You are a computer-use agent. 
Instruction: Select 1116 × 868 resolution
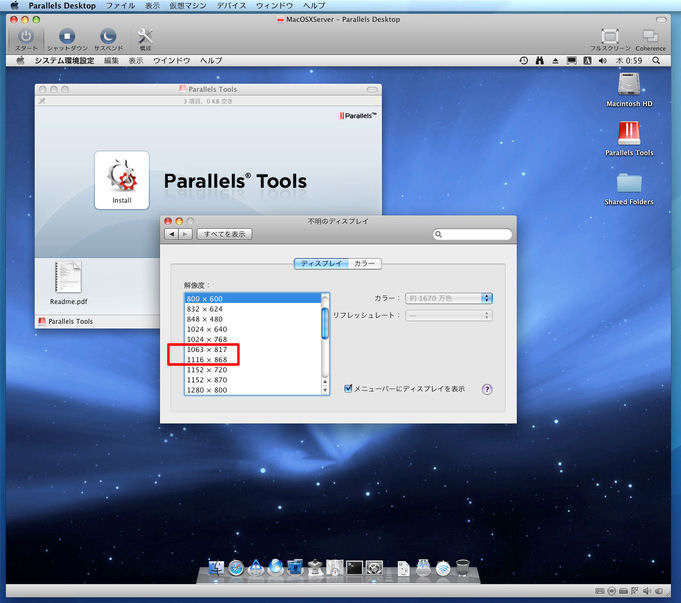click(253, 359)
